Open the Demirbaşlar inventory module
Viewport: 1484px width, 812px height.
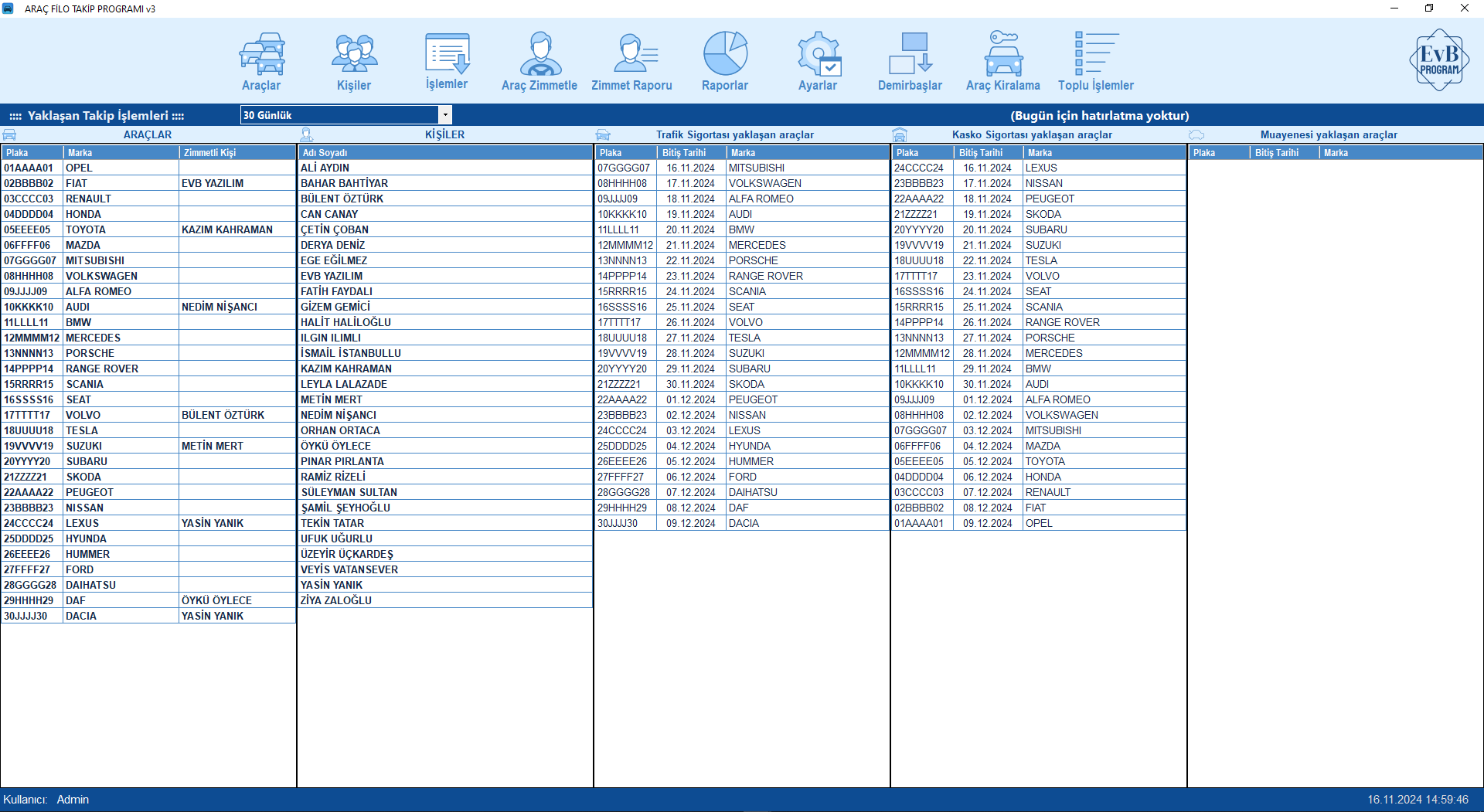click(x=910, y=62)
